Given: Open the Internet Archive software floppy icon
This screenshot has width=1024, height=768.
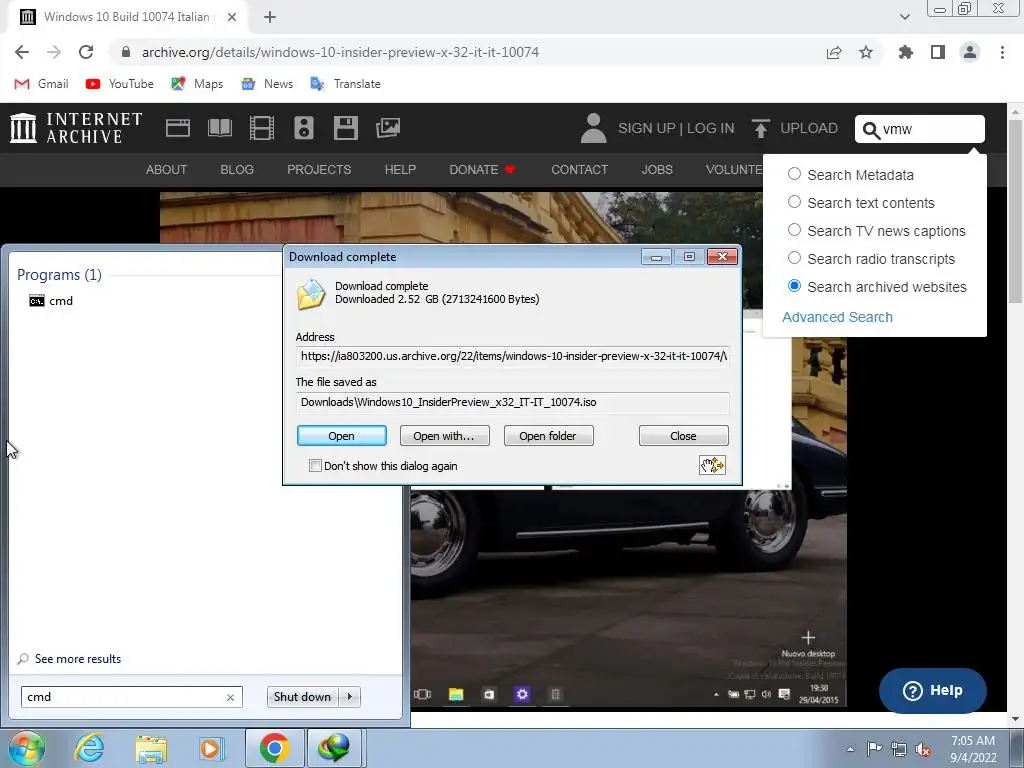Looking at the screenshot, I should click(x=345, y=128).
